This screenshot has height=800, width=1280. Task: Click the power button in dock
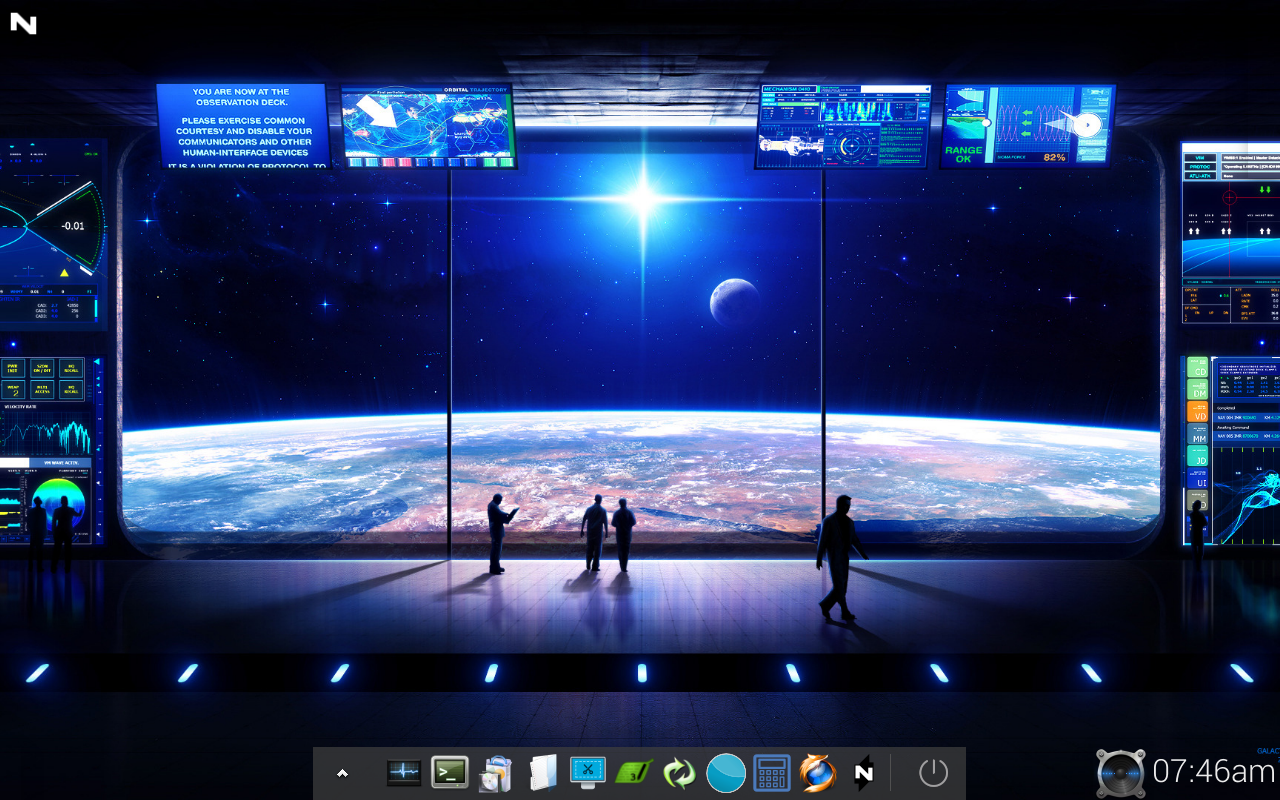933,773
